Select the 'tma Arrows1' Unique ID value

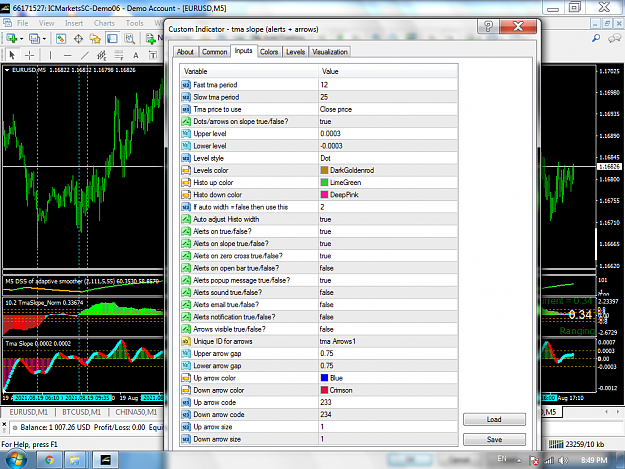[387, 341]
